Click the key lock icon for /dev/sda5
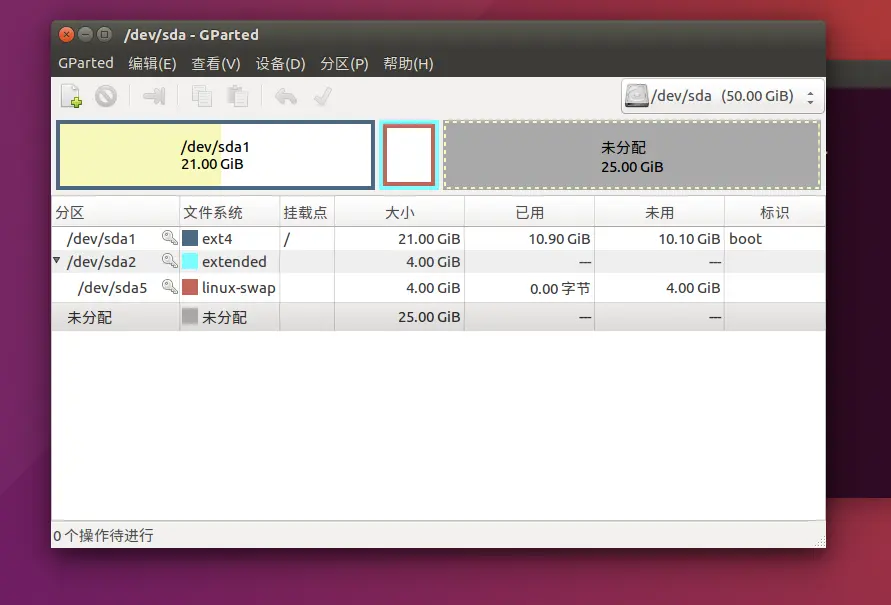The width and height of the screenshot is (891, 605). (169, 286)
